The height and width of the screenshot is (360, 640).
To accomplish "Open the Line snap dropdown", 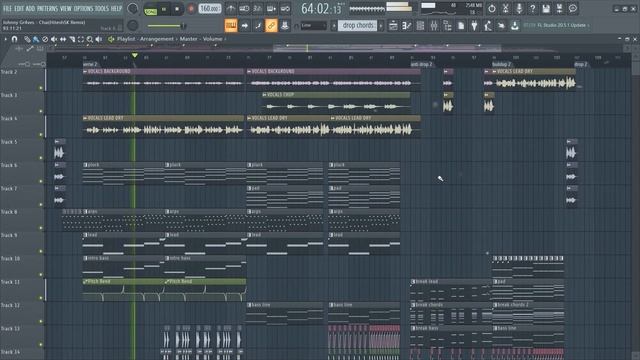I will pos(313,25).
